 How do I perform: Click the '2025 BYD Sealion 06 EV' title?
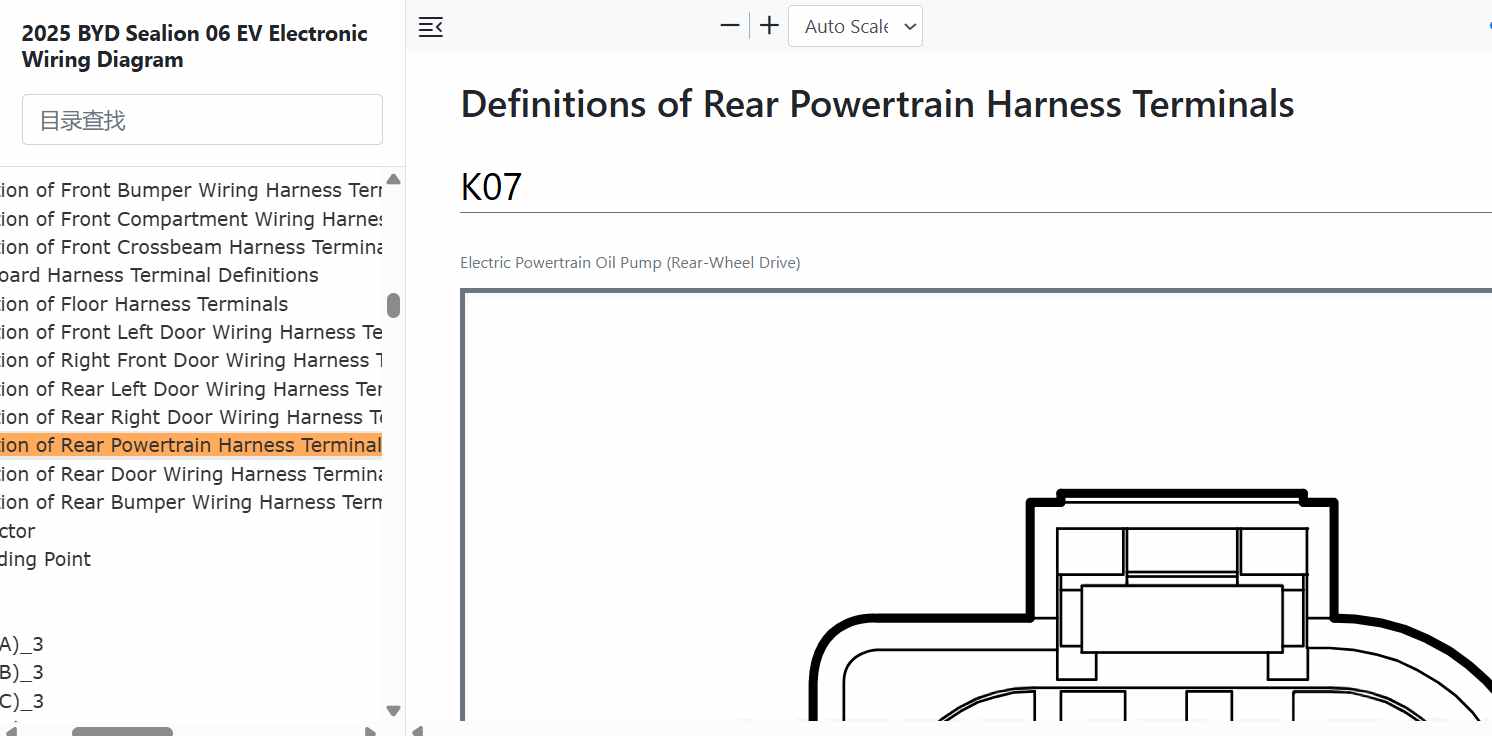[x=195, y=46]
